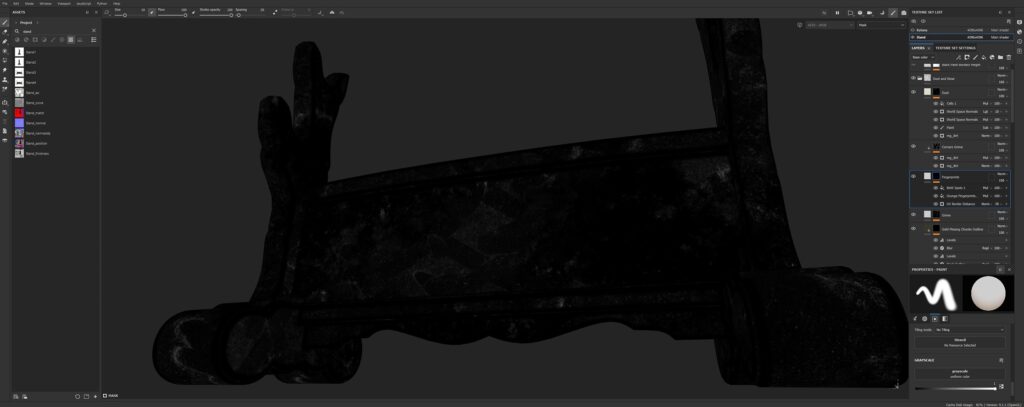Image resolution: width=1024 pixels, height=407 pixels.
Task: Click the grayscale uniform color button
Action: pos(959,374)
